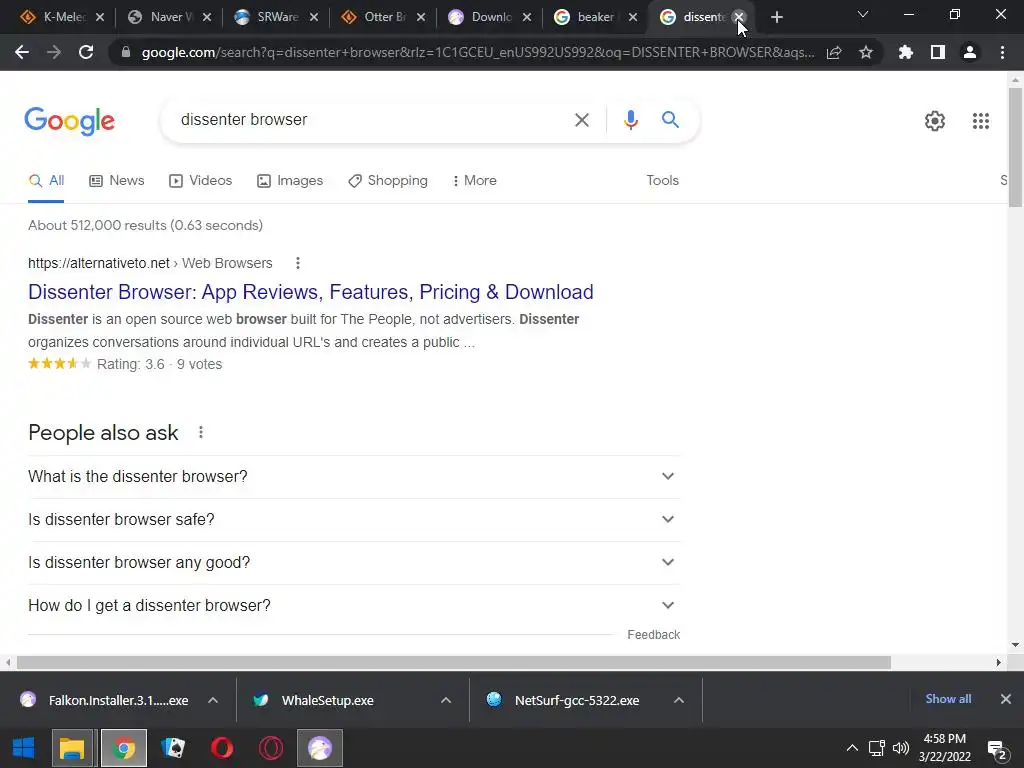
Task: Switch to the Naver Whale tab
Action: pyautogui.click(x=168, y=17)
